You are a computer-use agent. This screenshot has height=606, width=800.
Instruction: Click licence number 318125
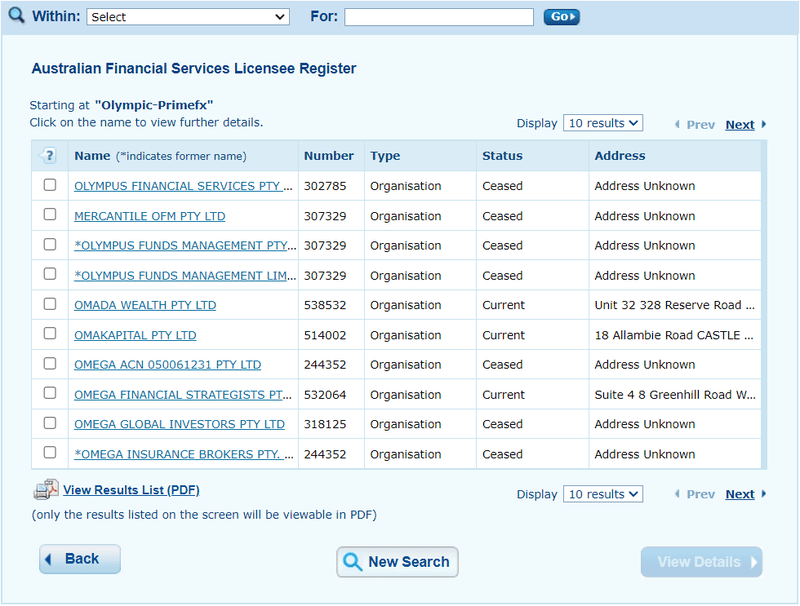(325, 424)
